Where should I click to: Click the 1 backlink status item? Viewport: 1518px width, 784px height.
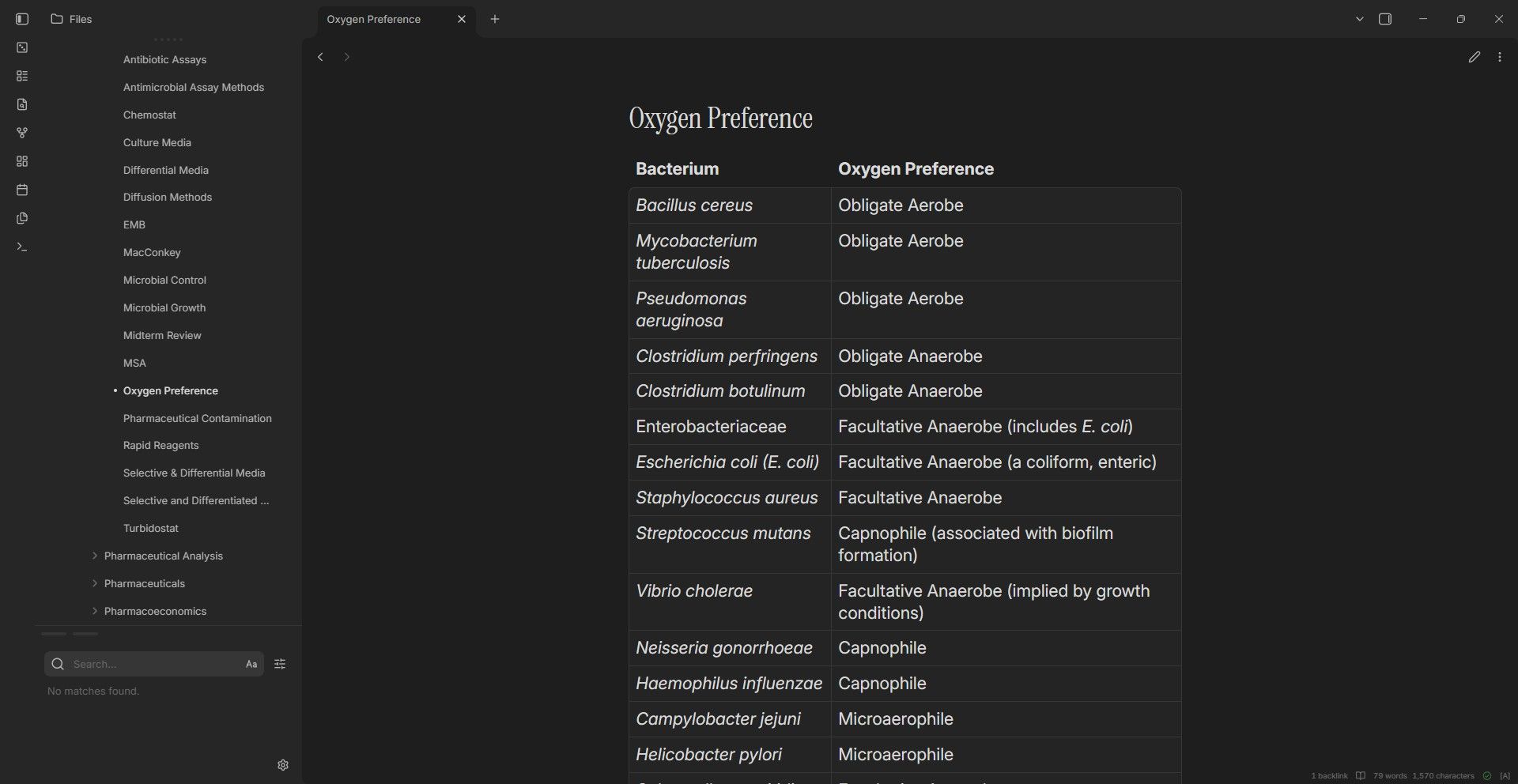click(x=1329, y=775)
